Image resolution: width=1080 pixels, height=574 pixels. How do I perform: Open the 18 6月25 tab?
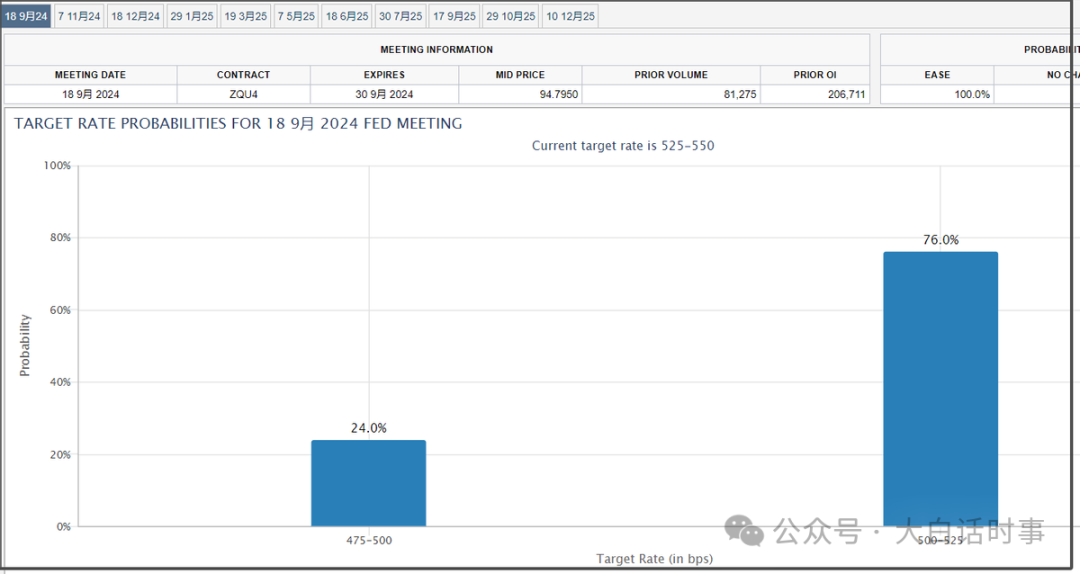coord(347,16)
